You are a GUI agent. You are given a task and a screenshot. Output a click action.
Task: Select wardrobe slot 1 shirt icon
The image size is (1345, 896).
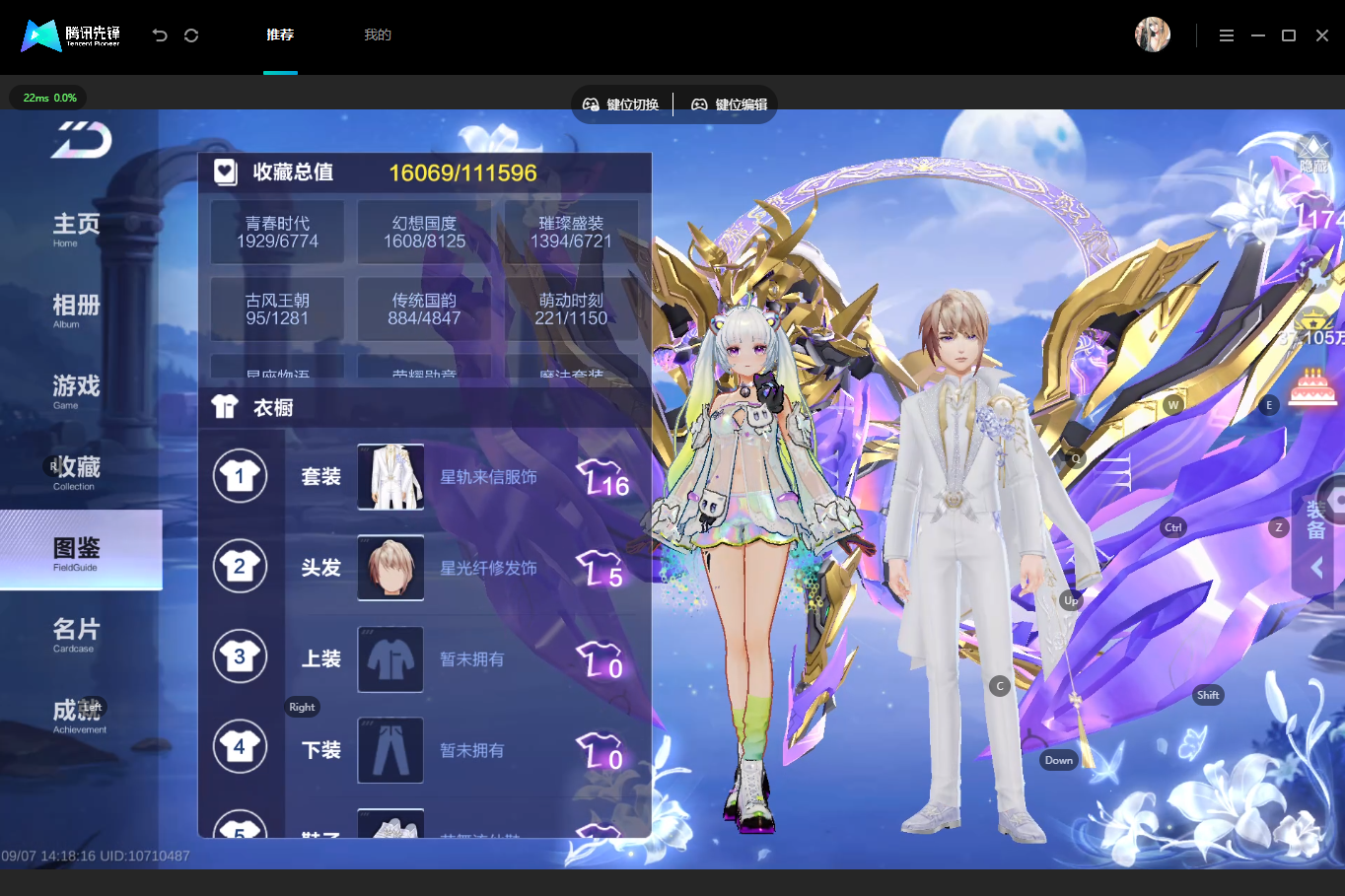point(240,476)
